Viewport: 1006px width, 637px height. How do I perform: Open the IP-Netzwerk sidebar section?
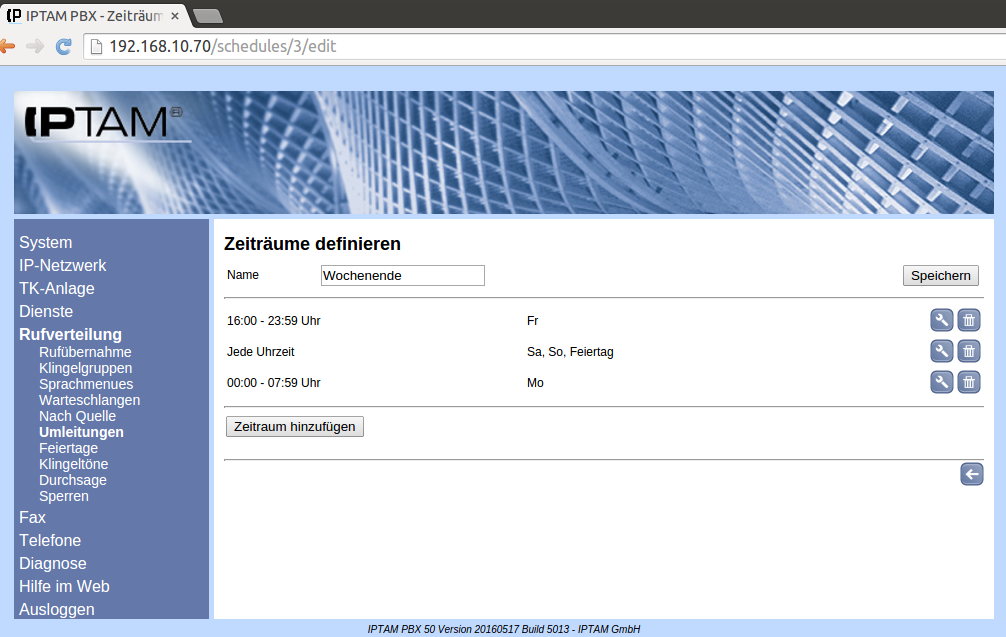(x=62, y=265)
